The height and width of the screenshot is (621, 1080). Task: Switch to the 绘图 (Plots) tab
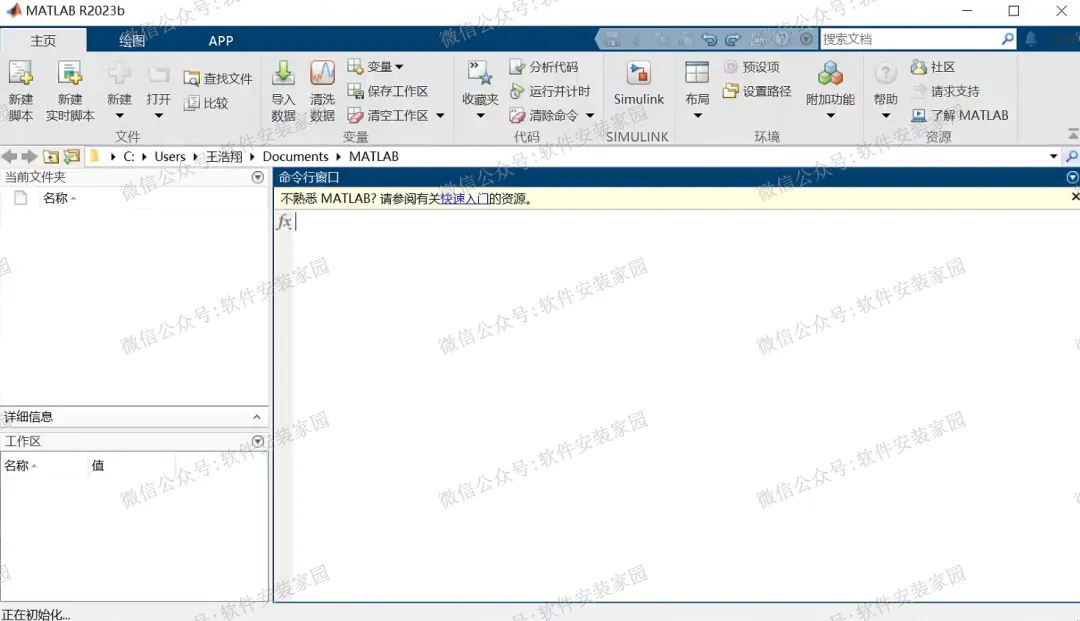(x=132, y=41)
